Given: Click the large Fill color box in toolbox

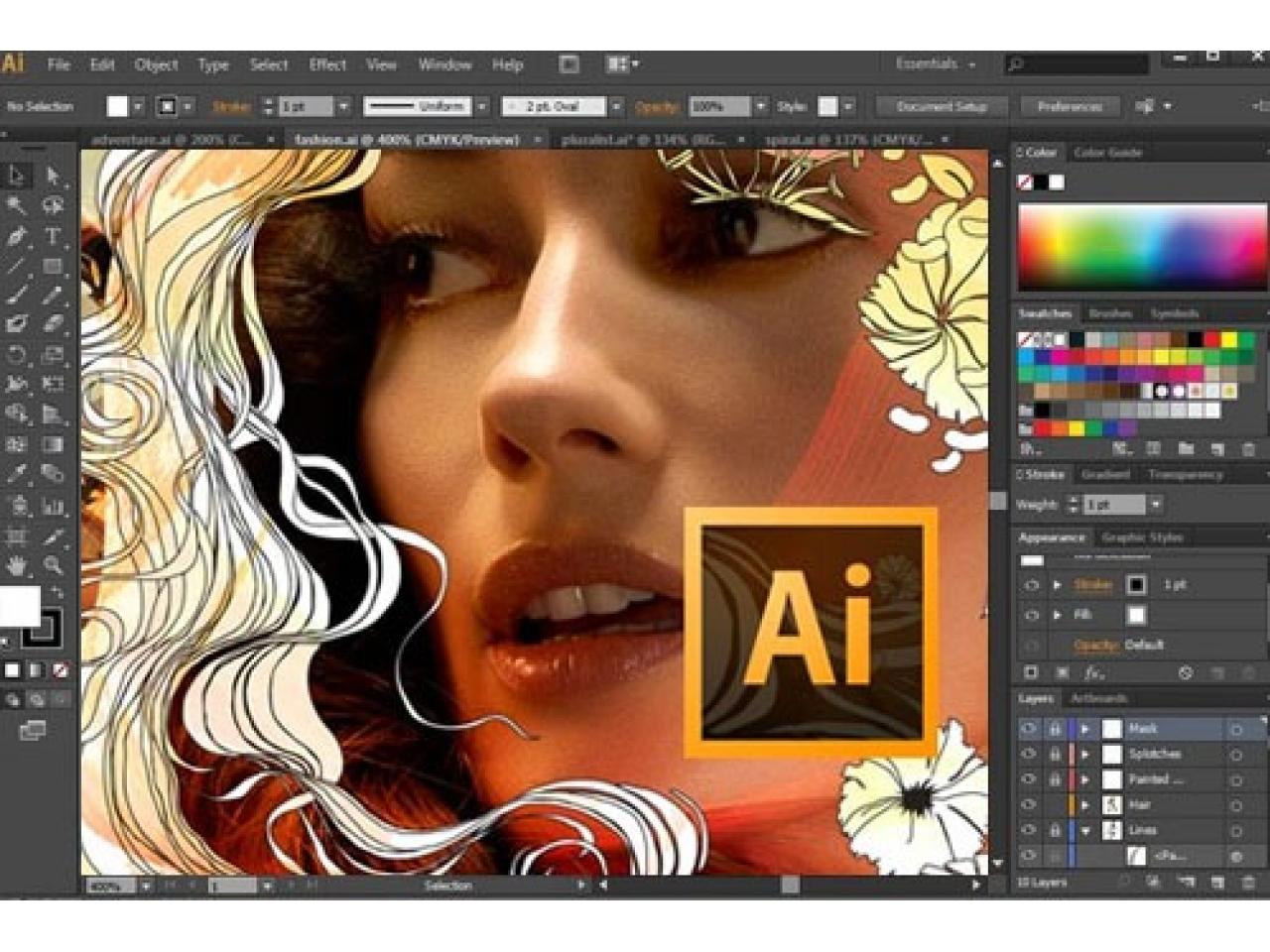Looking at the screenshot, I should click(x=20, y=606).
